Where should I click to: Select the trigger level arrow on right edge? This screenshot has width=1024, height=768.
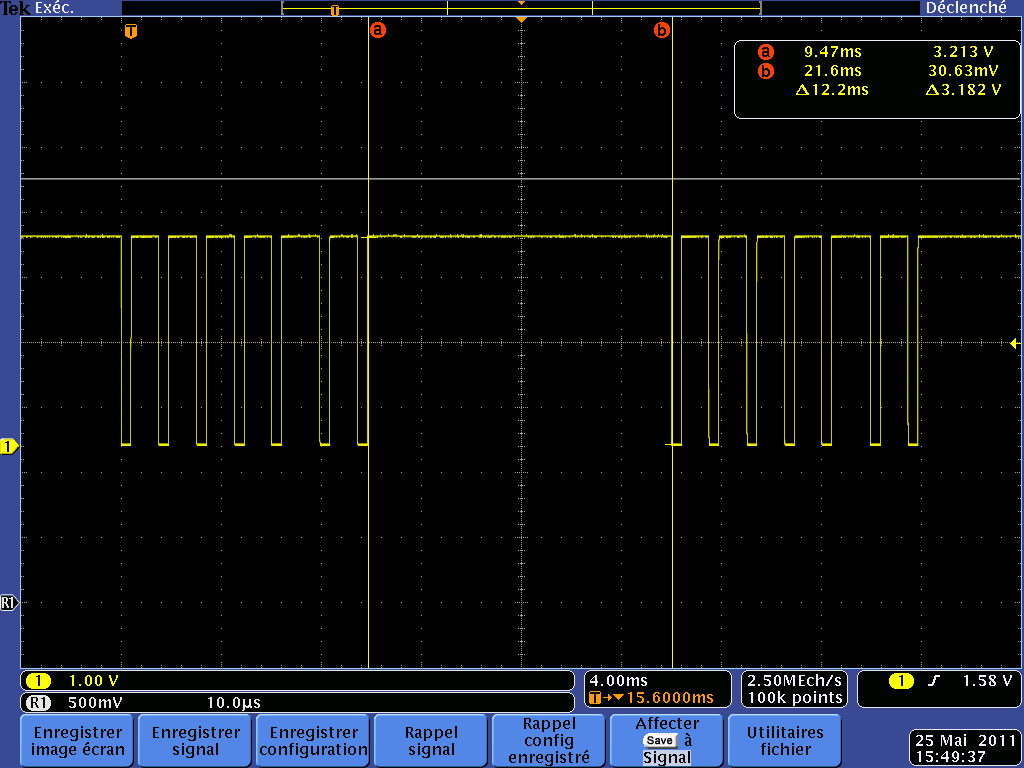tap(1014, 343)
